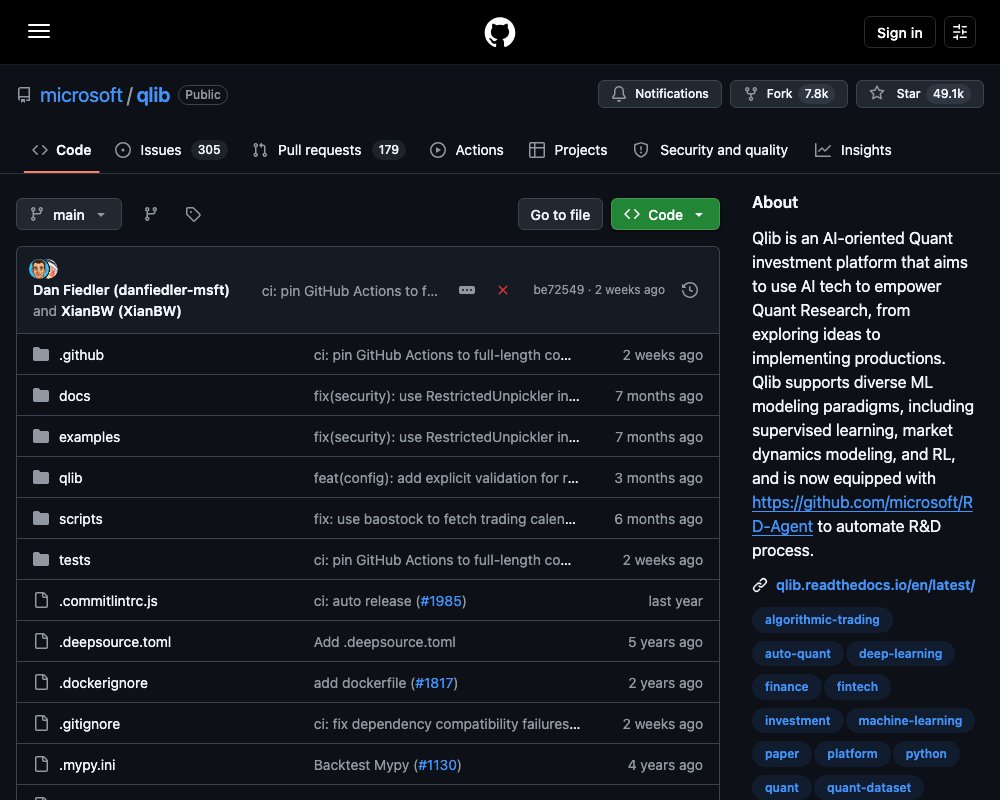The height and width of the screenshot is (800, 1000).
Task: Expand the commit message details ellipsis
Action: pos(467,290)
